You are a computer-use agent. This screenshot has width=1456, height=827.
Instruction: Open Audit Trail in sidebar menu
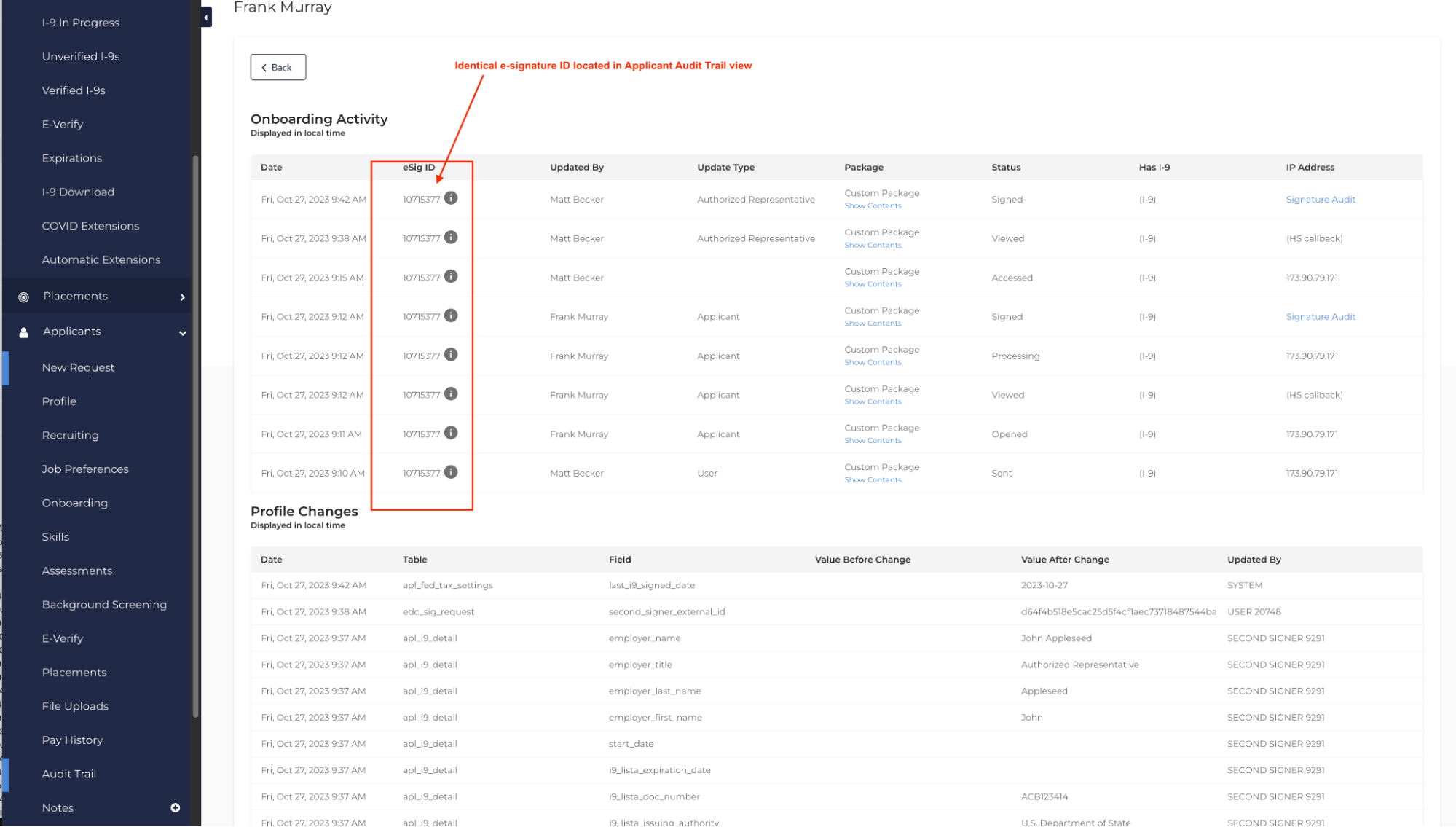pos(69,774)
